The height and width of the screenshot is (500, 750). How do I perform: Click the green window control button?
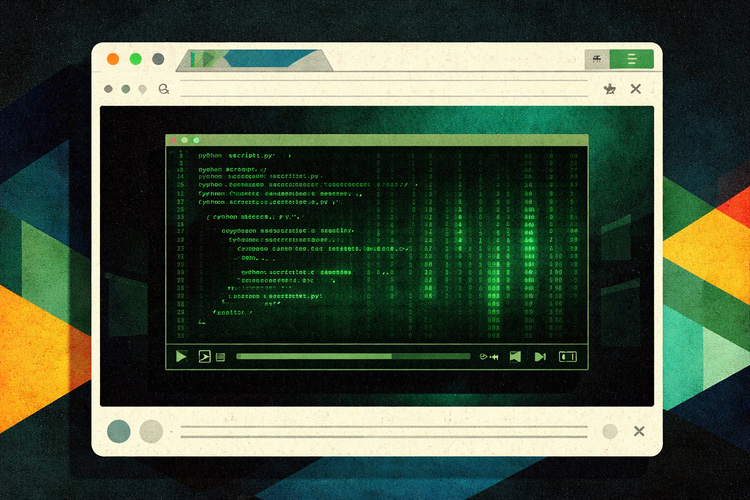coord(135,59)
